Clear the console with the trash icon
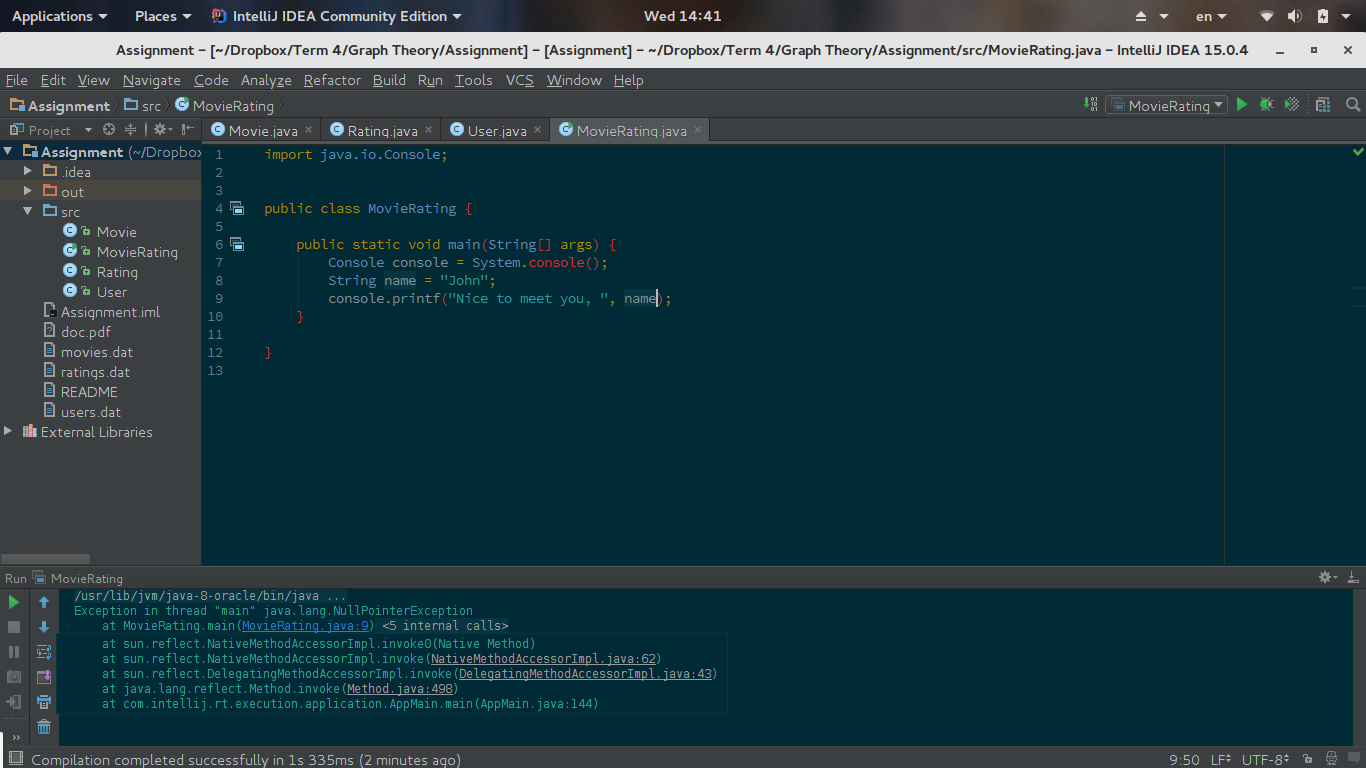 44,727
